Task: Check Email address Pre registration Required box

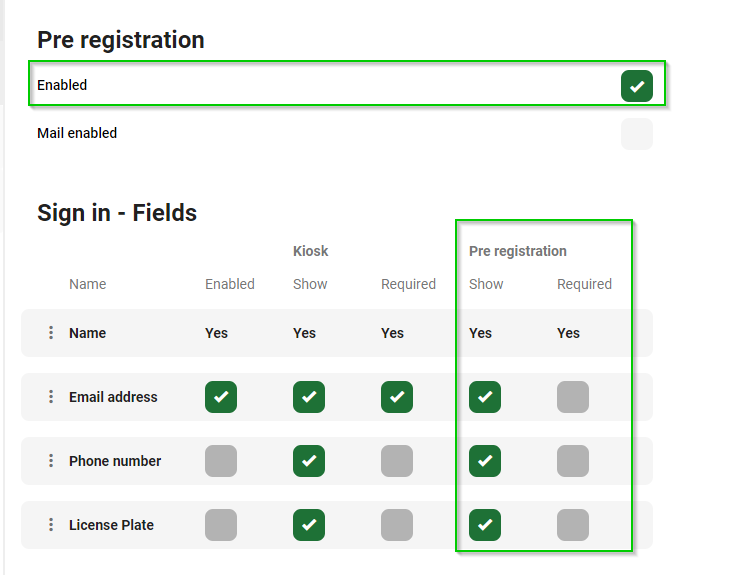Action: 573,397
